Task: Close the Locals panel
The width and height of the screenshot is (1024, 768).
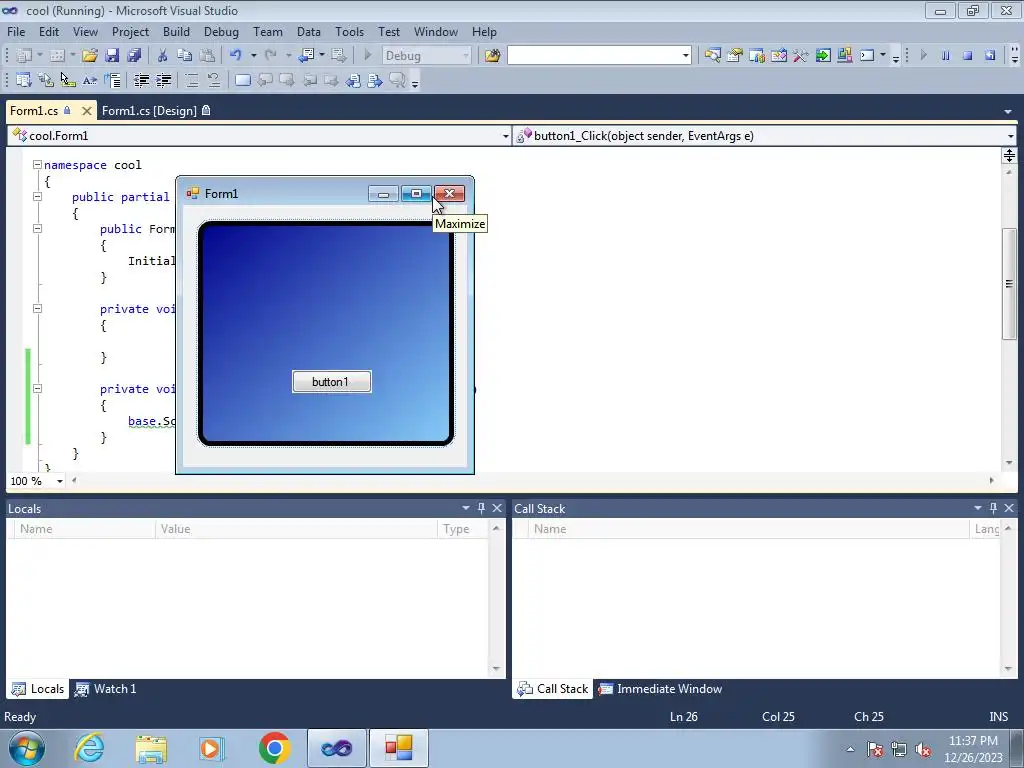Action: tap(497, 508)
